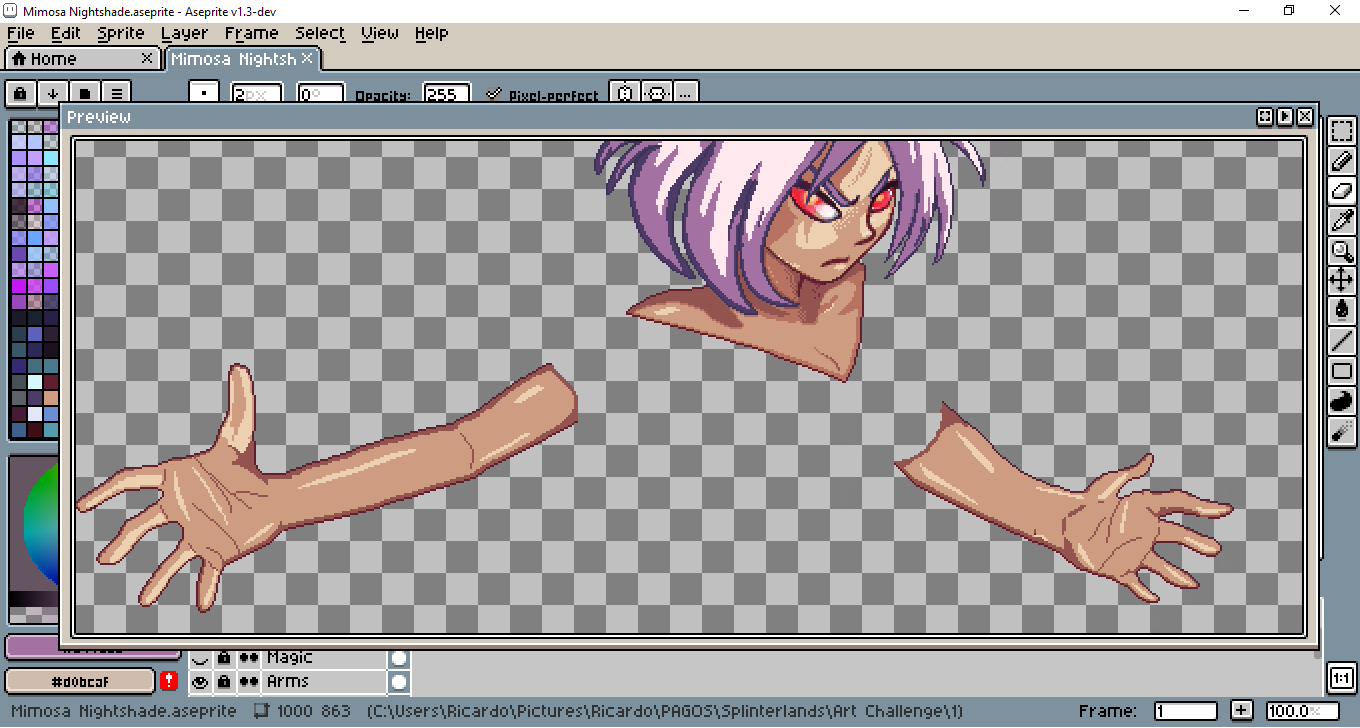
Task: Close the Preview window
Action: point(1305,117)
